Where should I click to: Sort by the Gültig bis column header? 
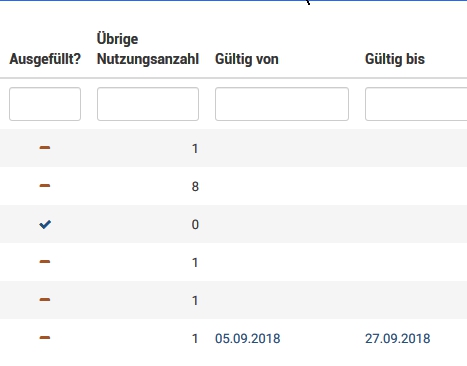pyautogui.click(x=395, y=59)
